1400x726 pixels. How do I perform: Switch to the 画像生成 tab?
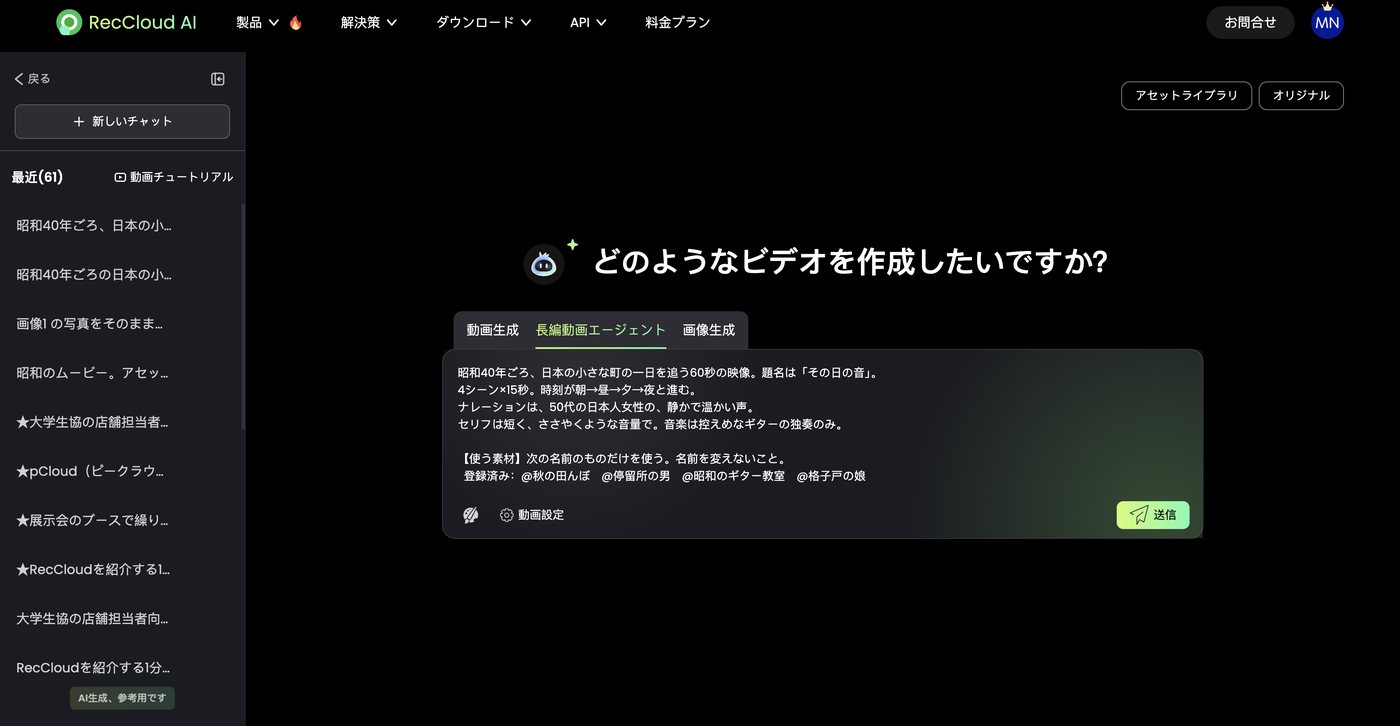coord(709,330)
